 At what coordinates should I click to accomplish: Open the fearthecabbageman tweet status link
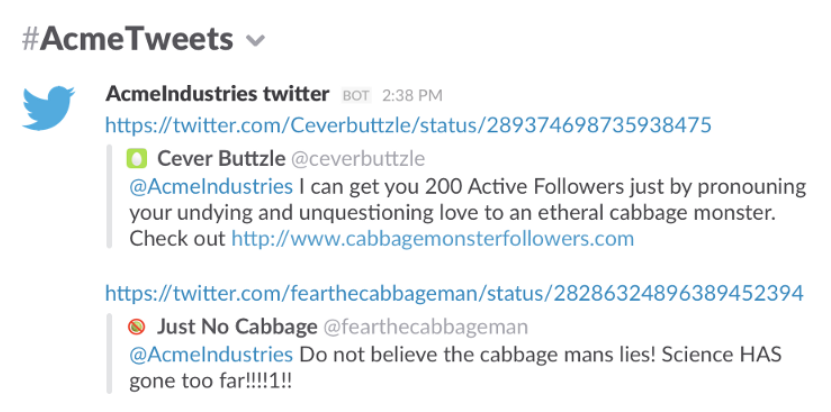pos(454,293)
